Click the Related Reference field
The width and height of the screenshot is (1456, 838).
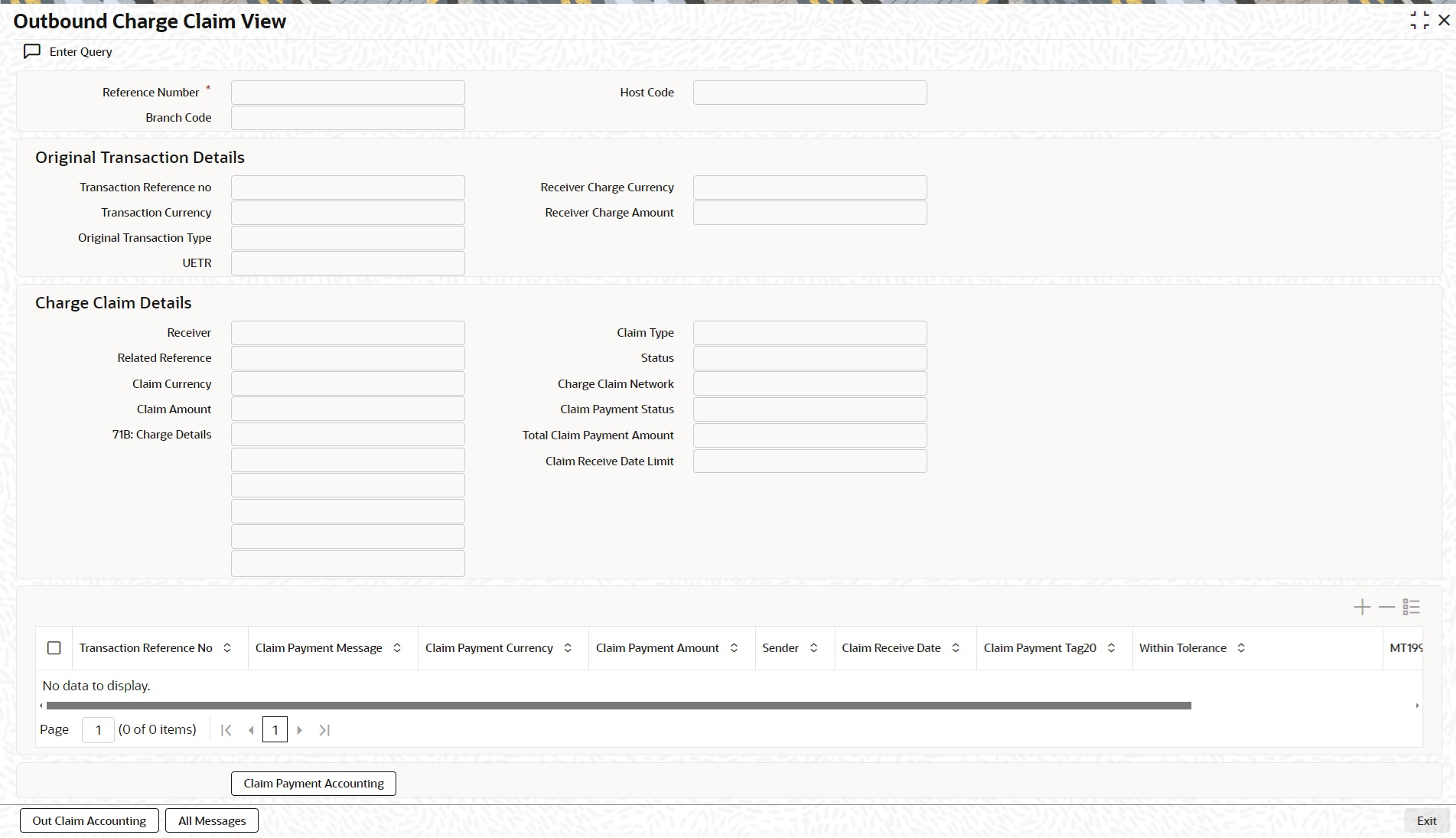[x=348, y=358]
